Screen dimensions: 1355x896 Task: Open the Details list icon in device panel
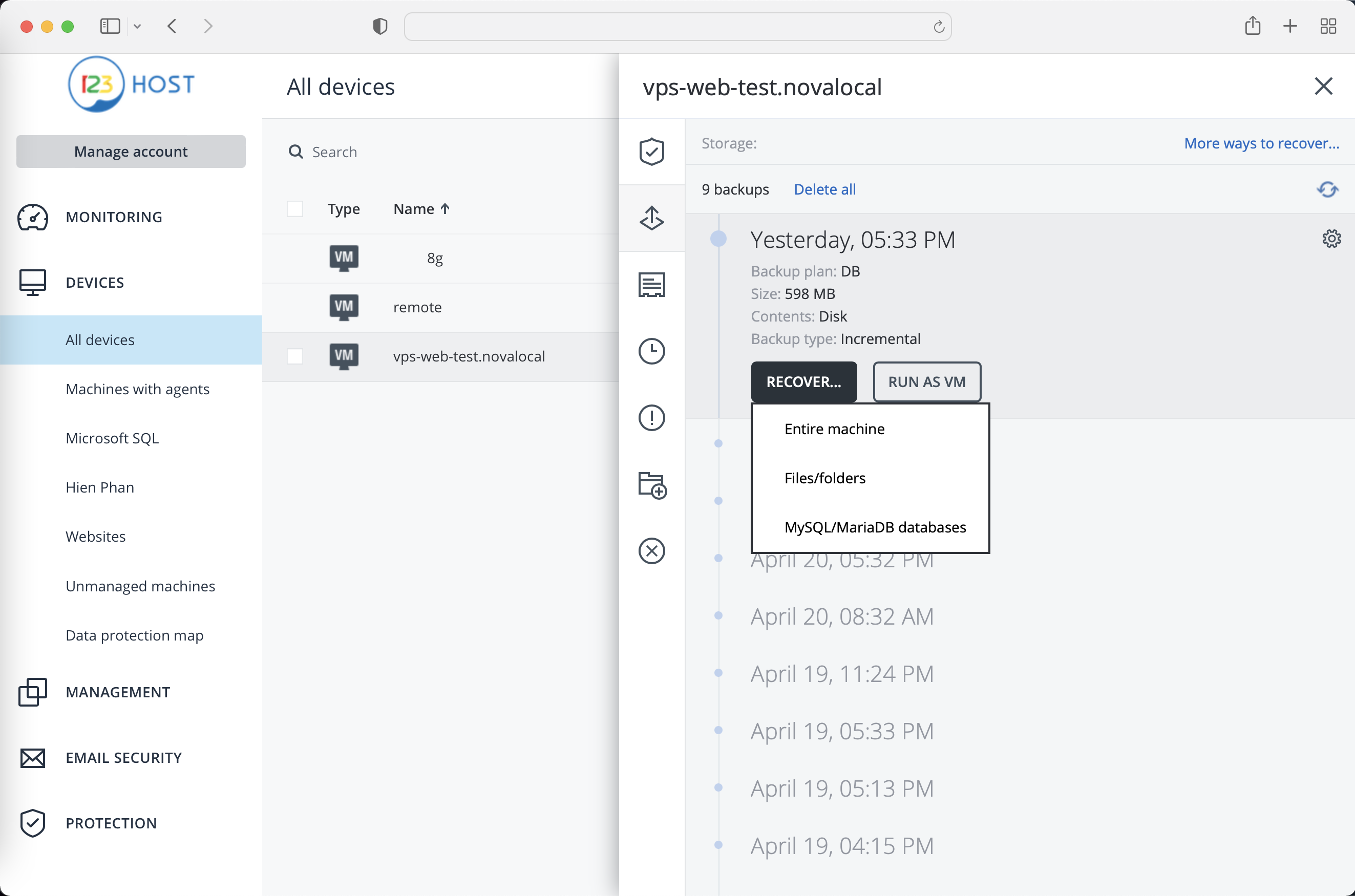pyautogui.click(x=651, y=284)
